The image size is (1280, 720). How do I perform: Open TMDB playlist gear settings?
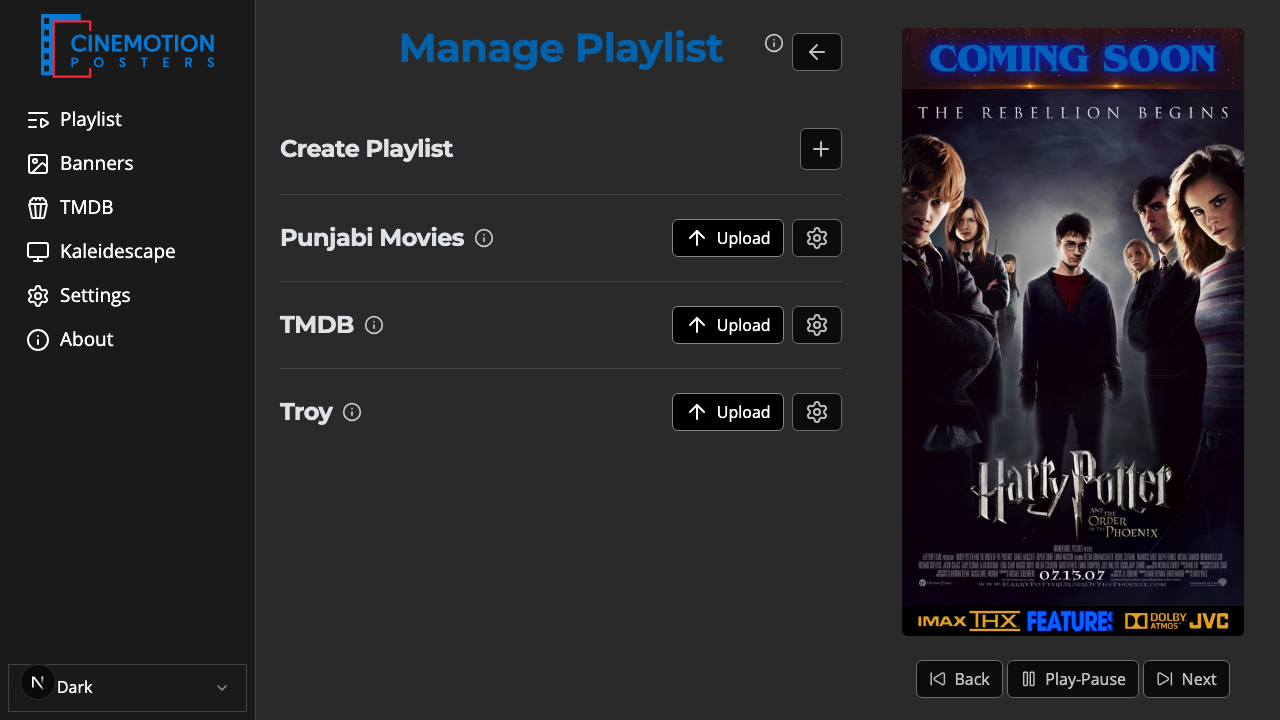[817, 325]
